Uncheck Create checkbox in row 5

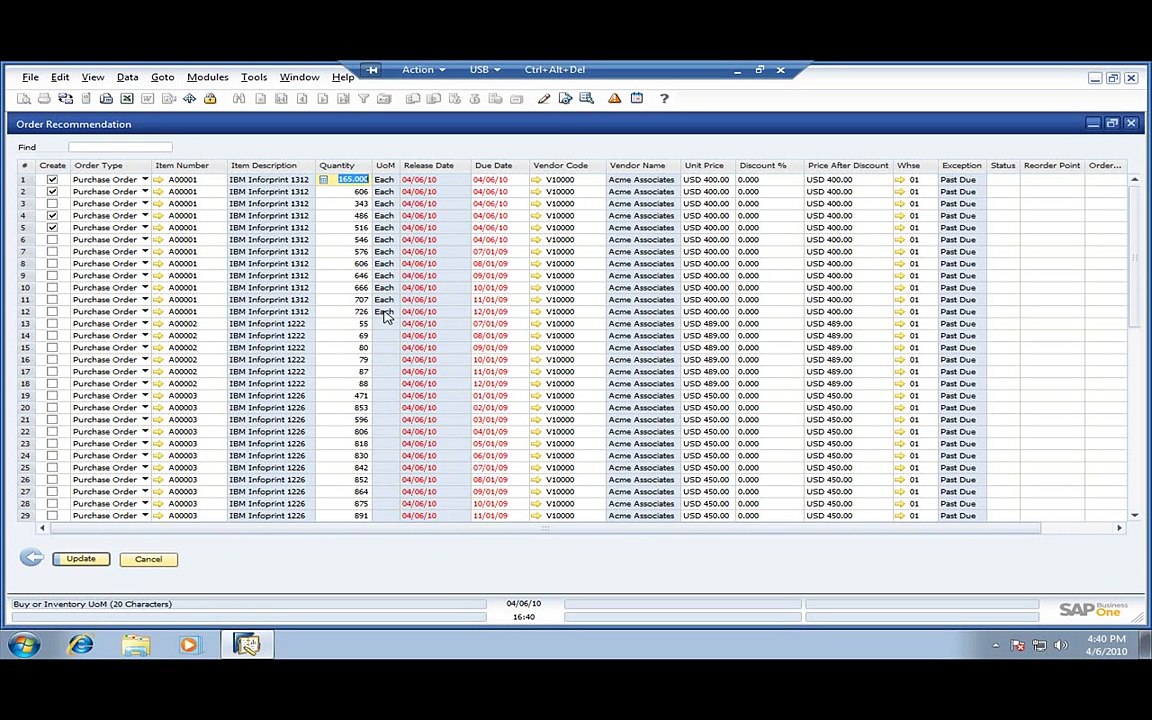52,227
